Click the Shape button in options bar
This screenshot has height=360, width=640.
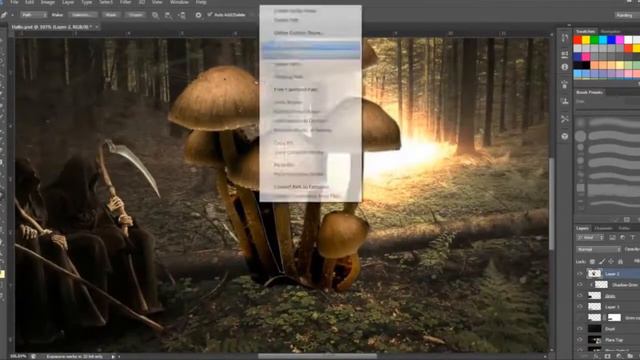click(135, 15)
